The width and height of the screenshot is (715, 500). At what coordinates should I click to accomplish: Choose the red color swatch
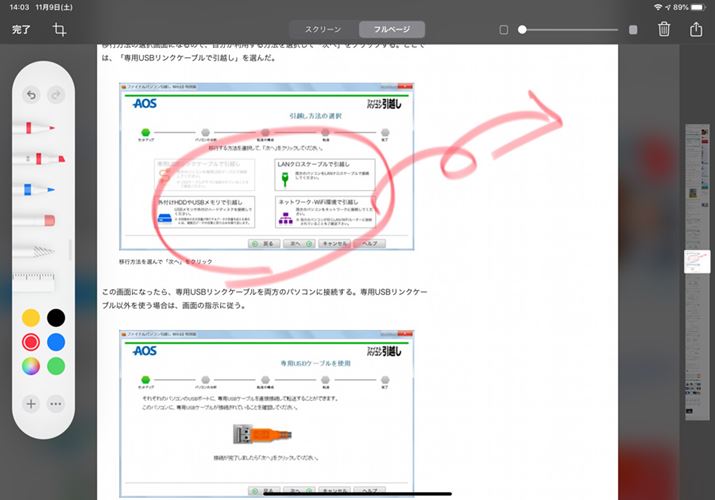pos(31,342)
